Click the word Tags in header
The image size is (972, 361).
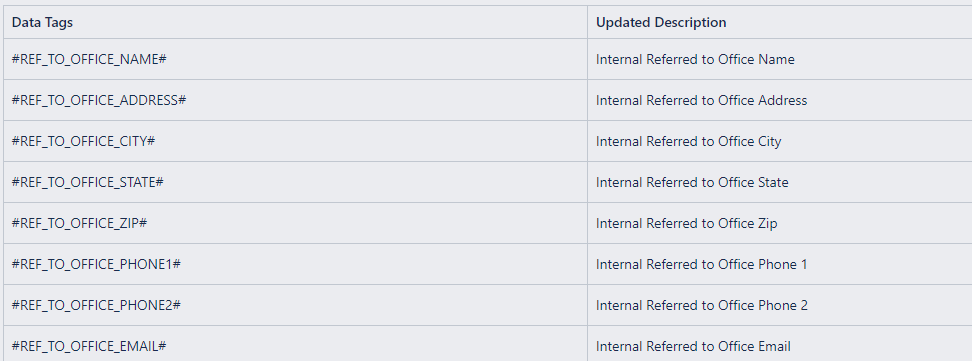coord(59,23)
